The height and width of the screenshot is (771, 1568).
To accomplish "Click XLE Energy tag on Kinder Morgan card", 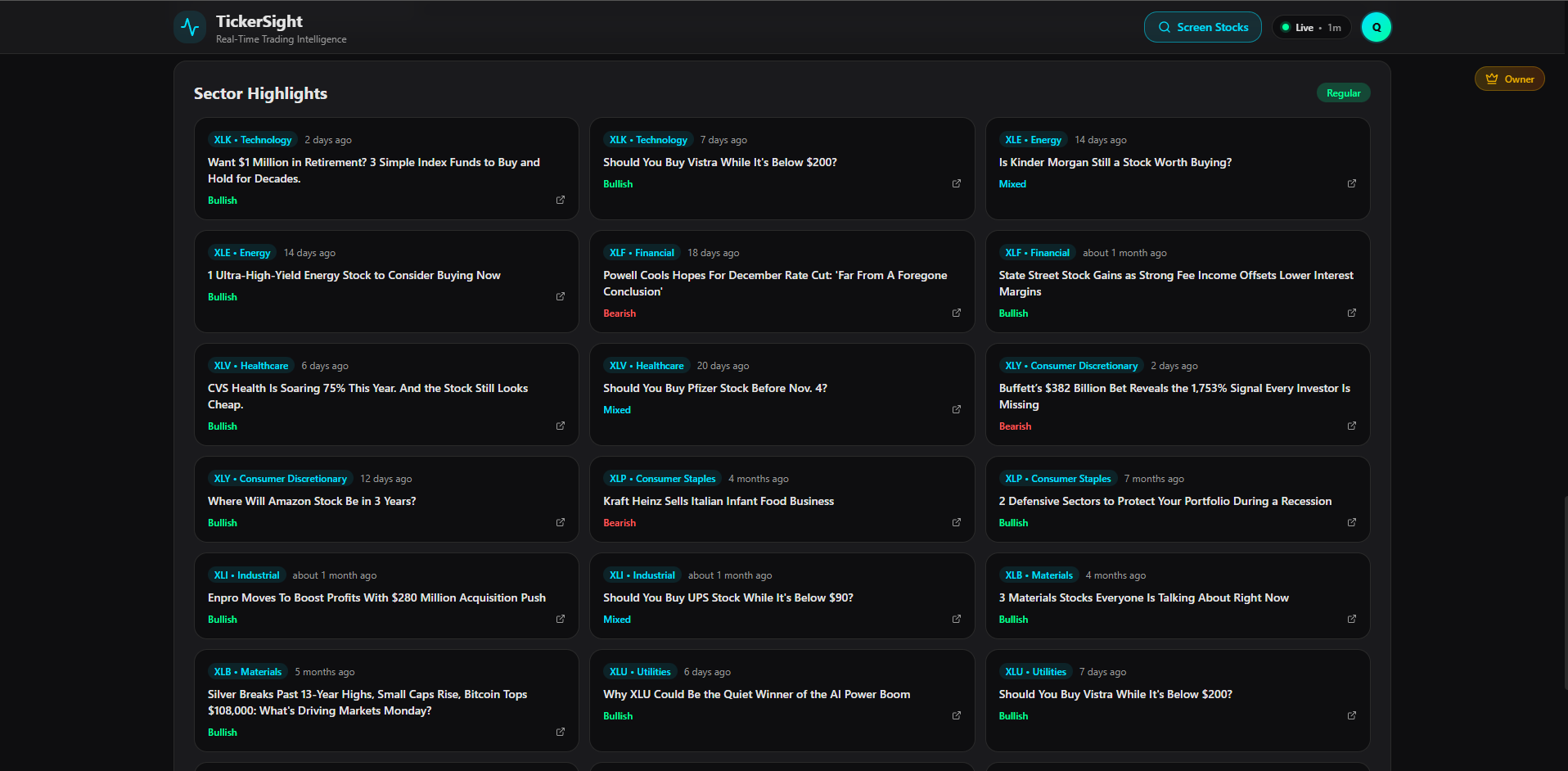I will (1033, 140).
